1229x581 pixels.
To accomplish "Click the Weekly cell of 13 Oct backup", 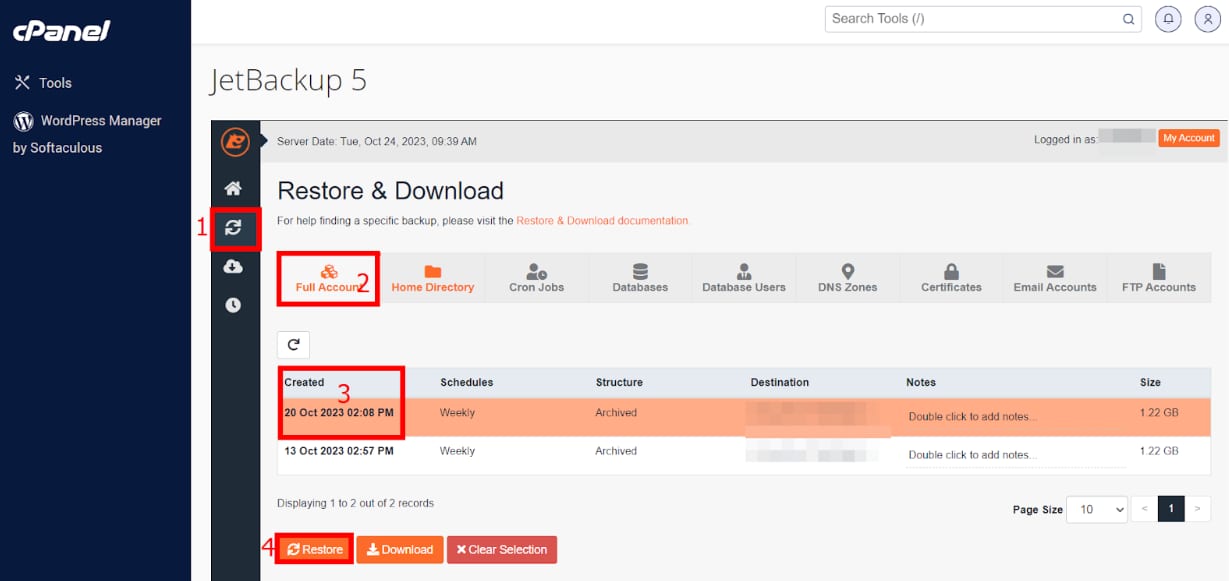I will click(x=457, y=451).
